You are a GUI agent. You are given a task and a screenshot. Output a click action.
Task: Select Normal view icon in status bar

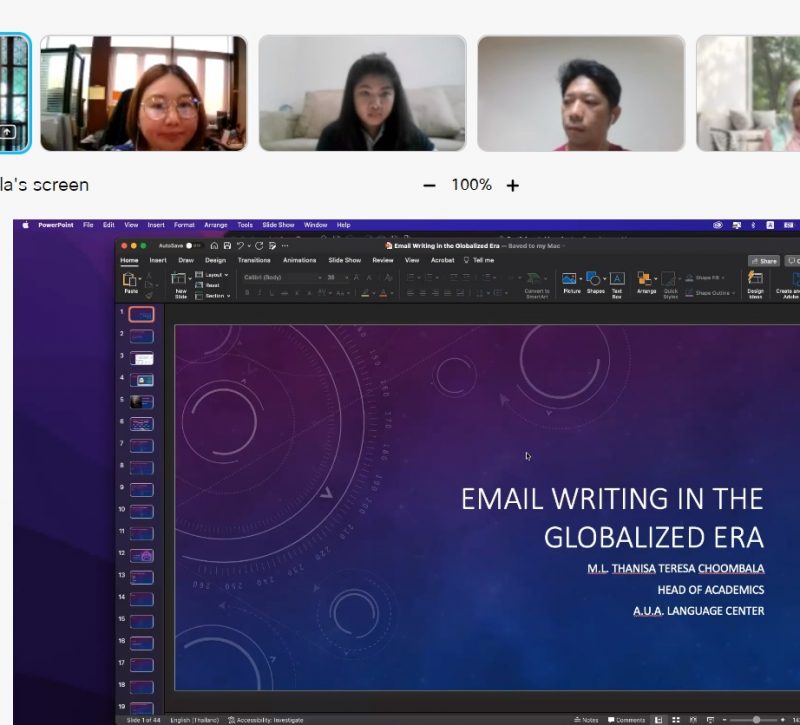tap(659, 720)
